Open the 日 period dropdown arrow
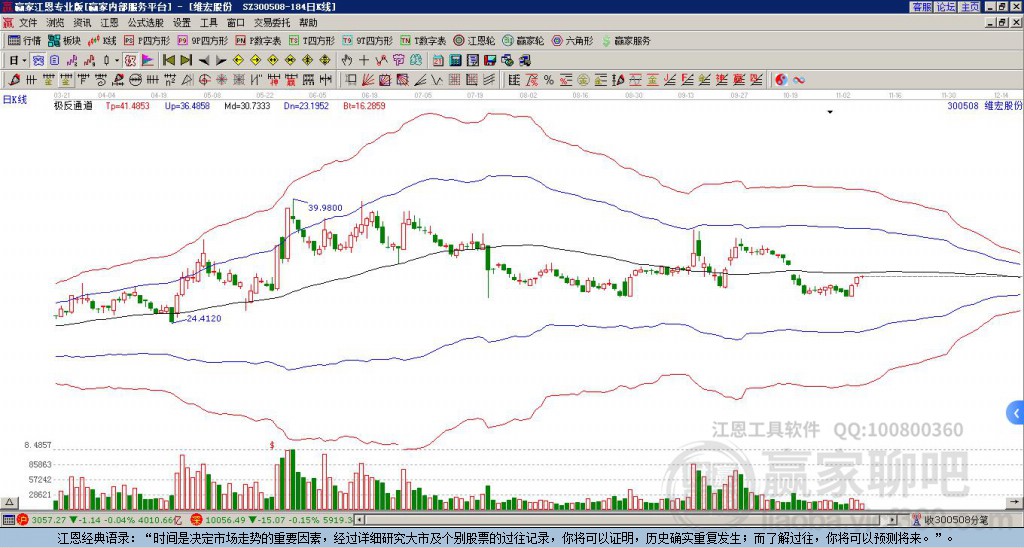Viewport: 1024px width, 548px height. 24,60
